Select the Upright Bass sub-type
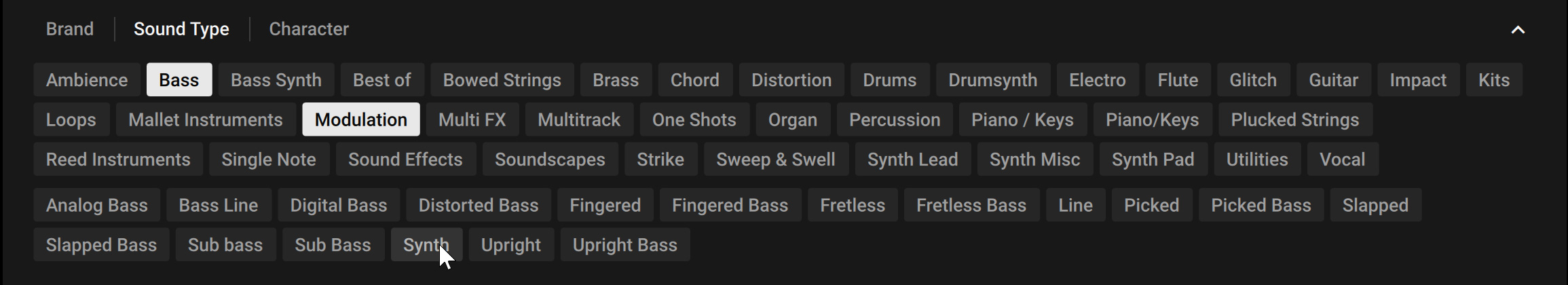The image size is (1568, 285). [x=624, y=245]
